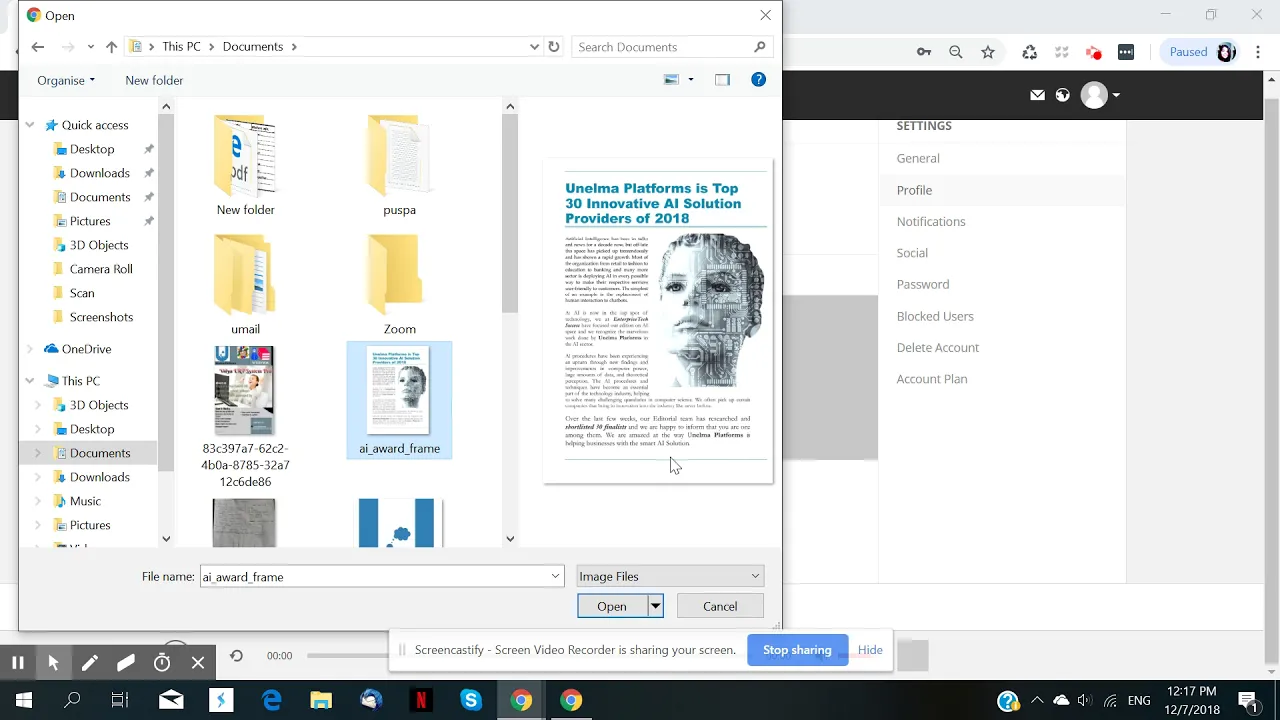Select Screenshots in navigation pane
Screen dimensions: 1280x720
pyautogui.click(x=100, y=317)
